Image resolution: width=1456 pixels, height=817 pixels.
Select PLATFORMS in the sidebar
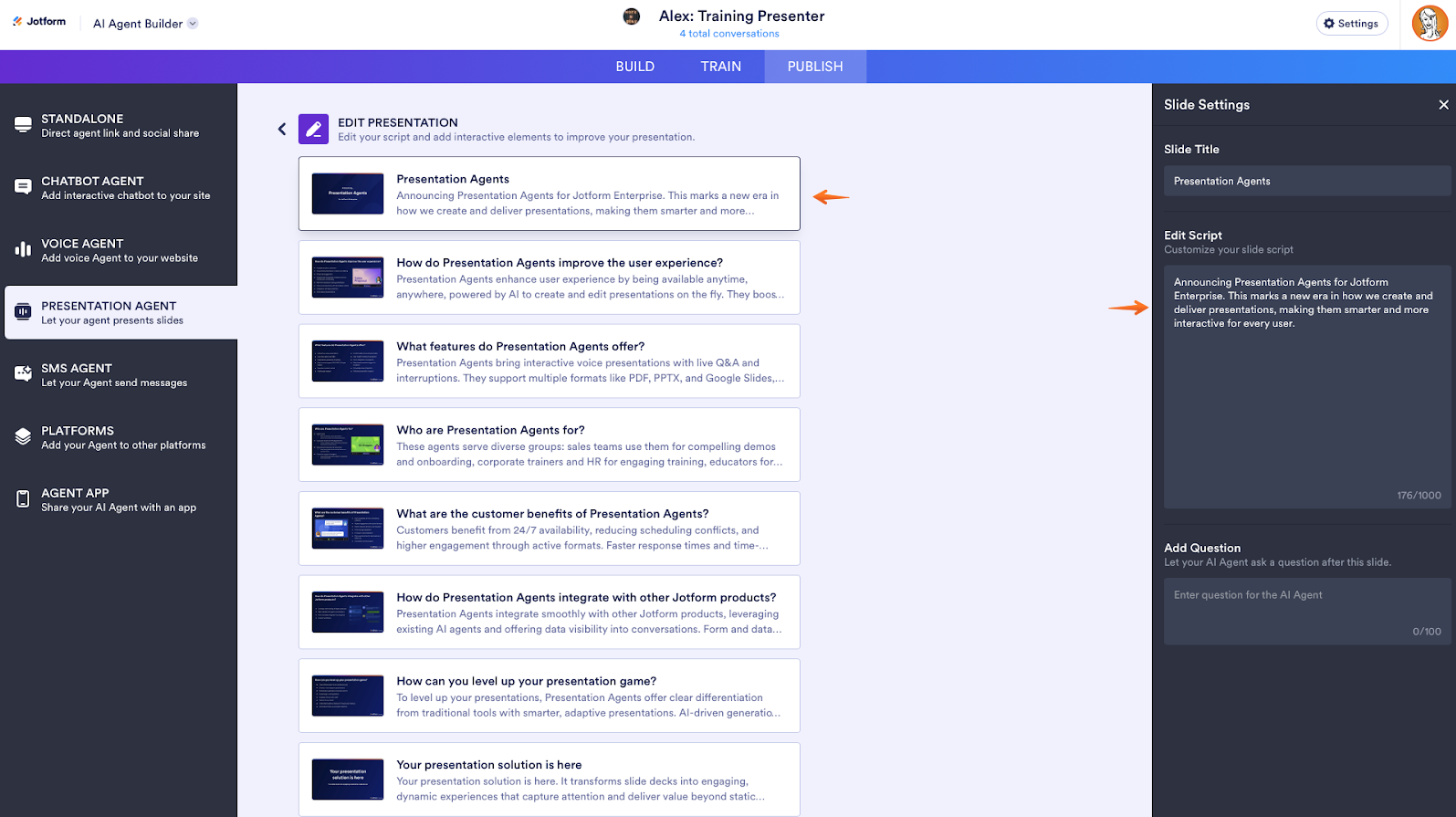point(119,437)
